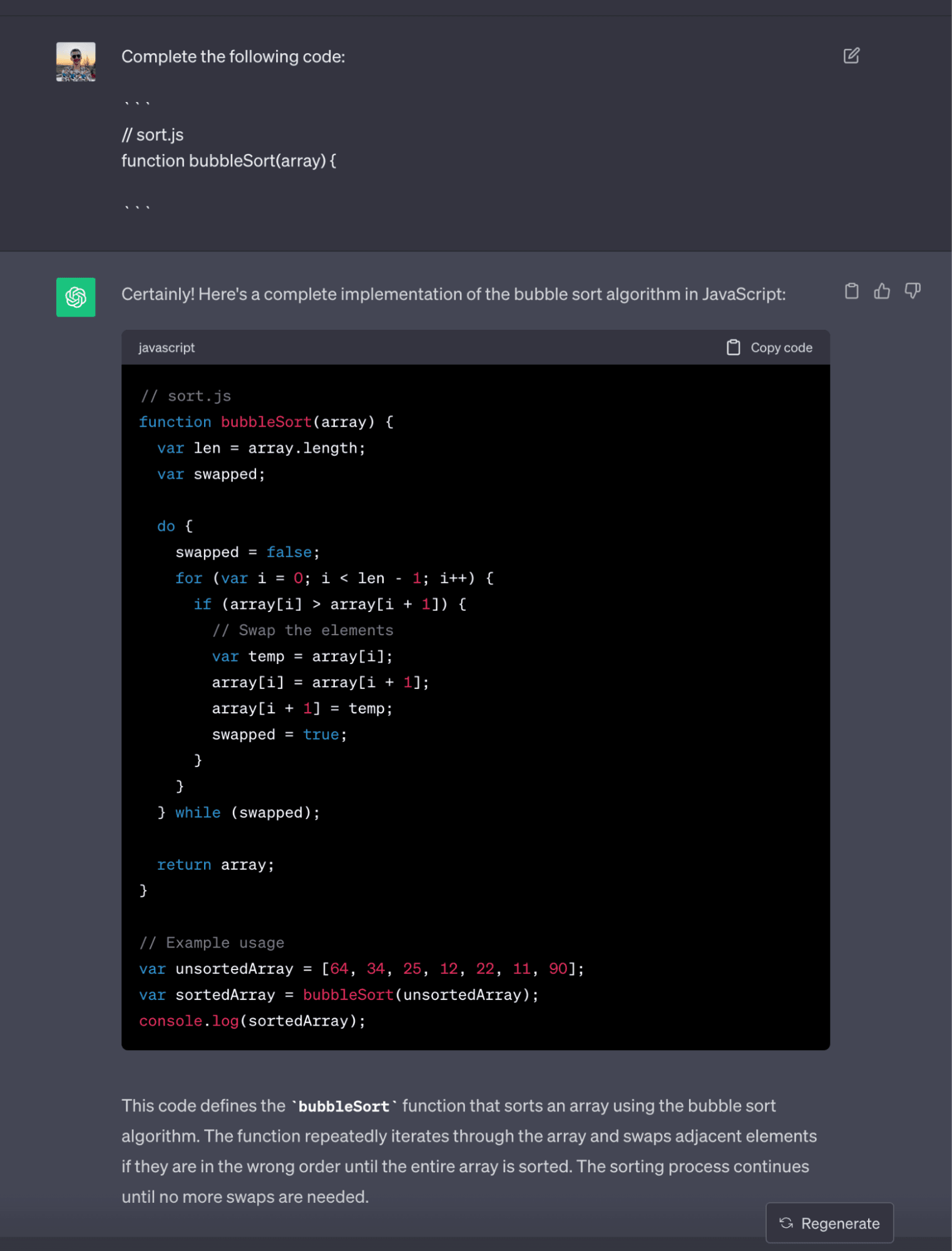Click the bold inline bubbleSort in the explanation
The image size is (952, 1251).
coord(344,1106)
